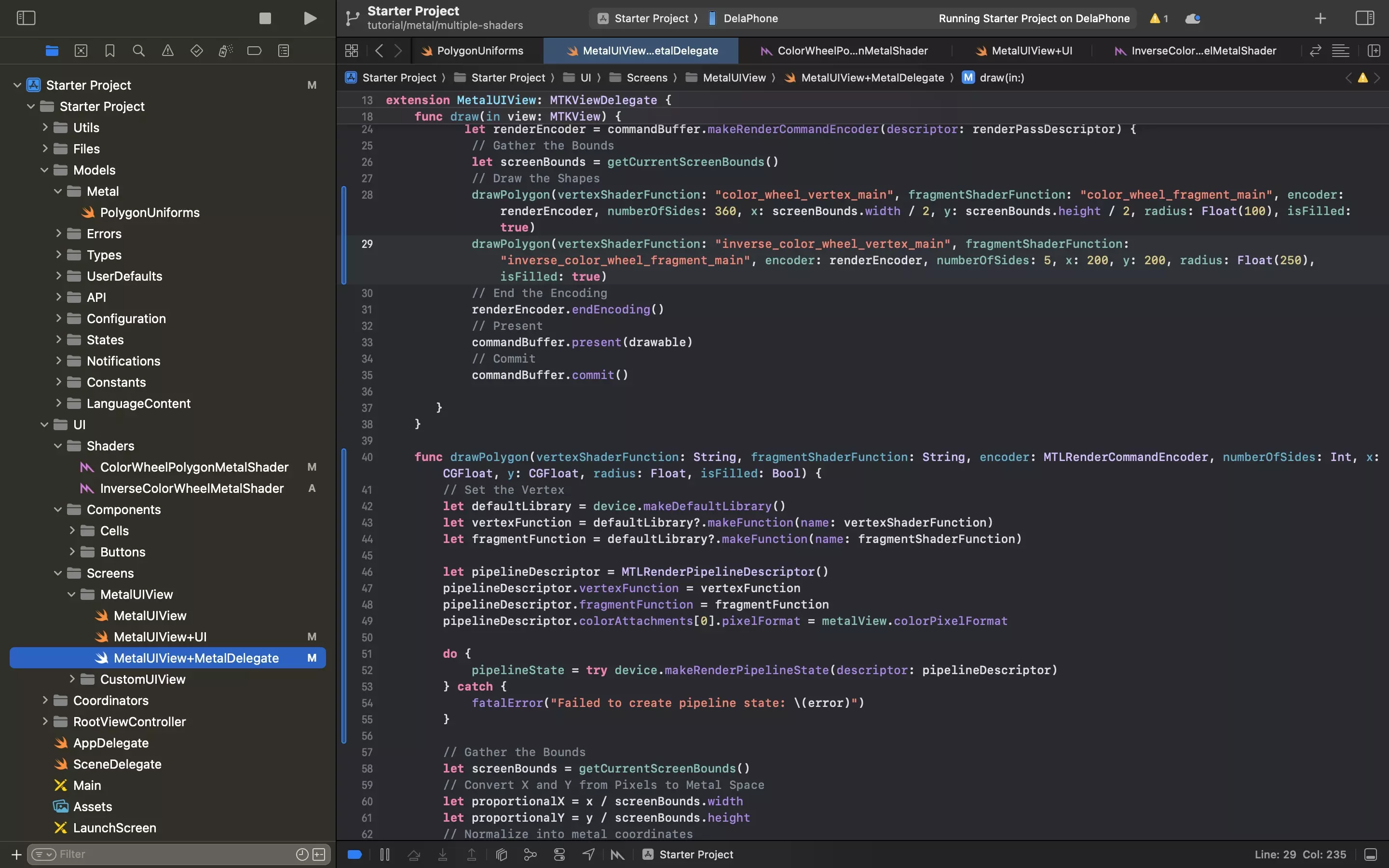
Task: Click the Step Into debug button
Action: (x=443, y=855)
